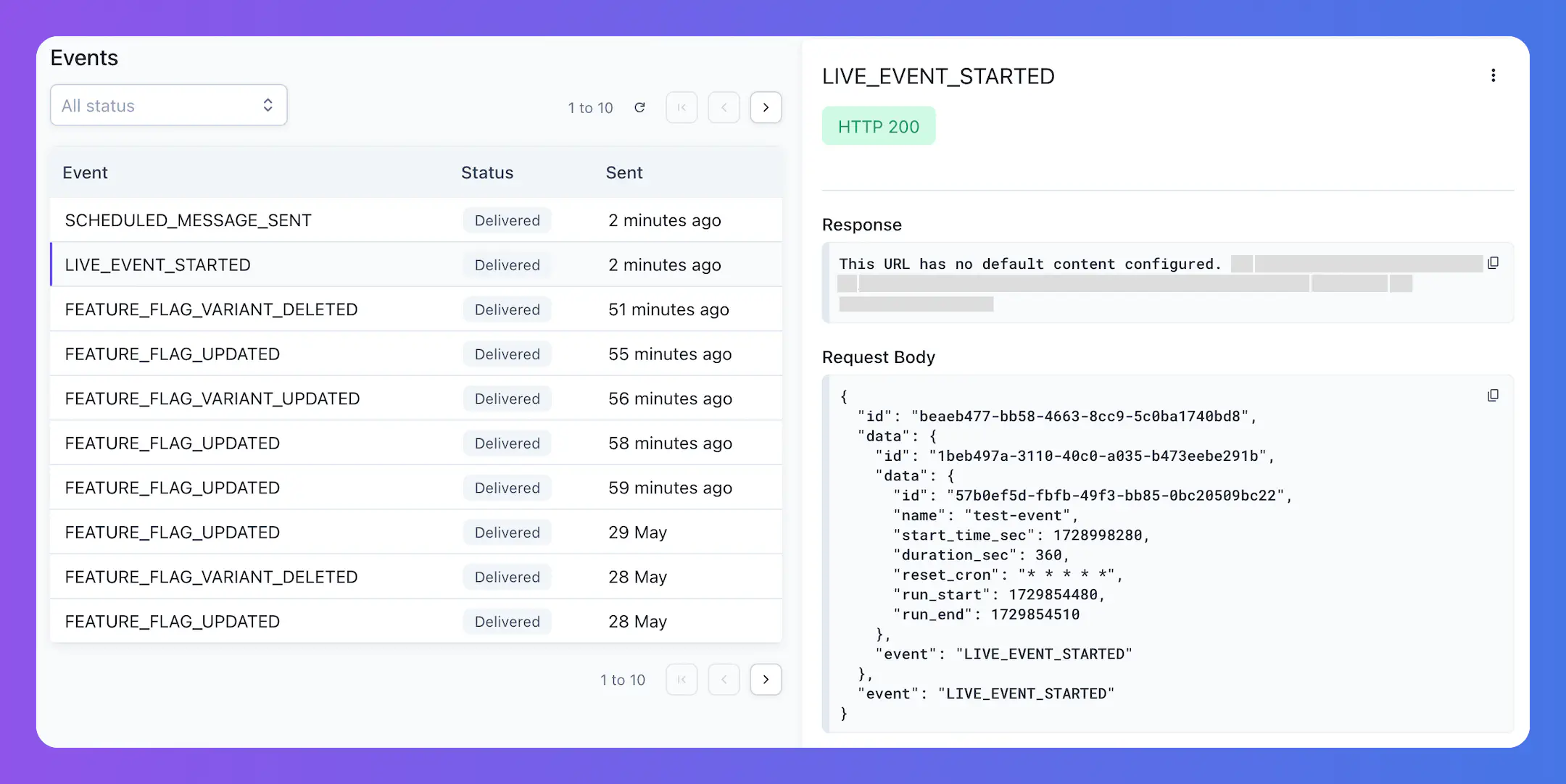Click the previous page arrow at top

pyautogui.click(x=724, y=107)
